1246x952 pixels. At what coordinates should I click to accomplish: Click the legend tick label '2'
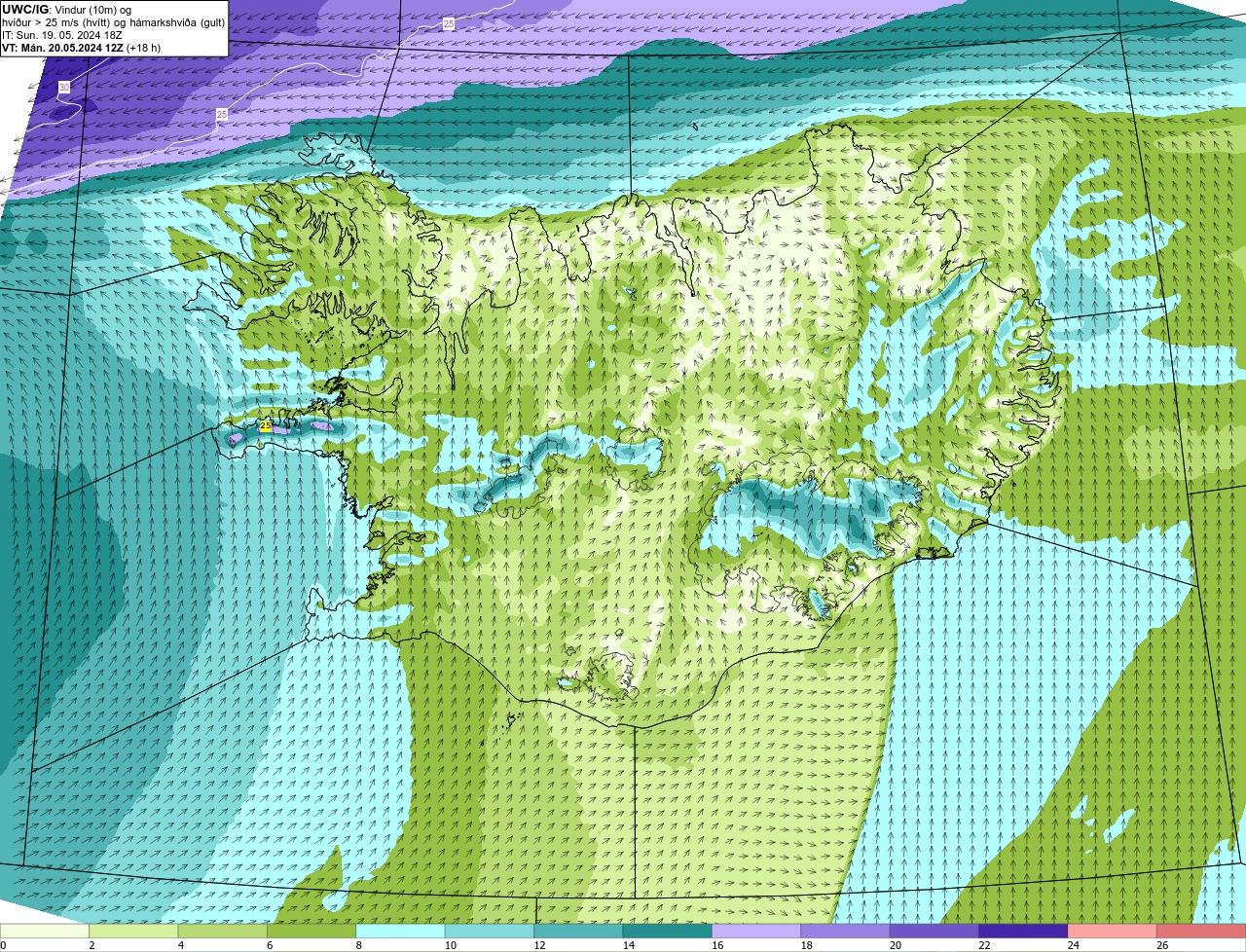92,945
